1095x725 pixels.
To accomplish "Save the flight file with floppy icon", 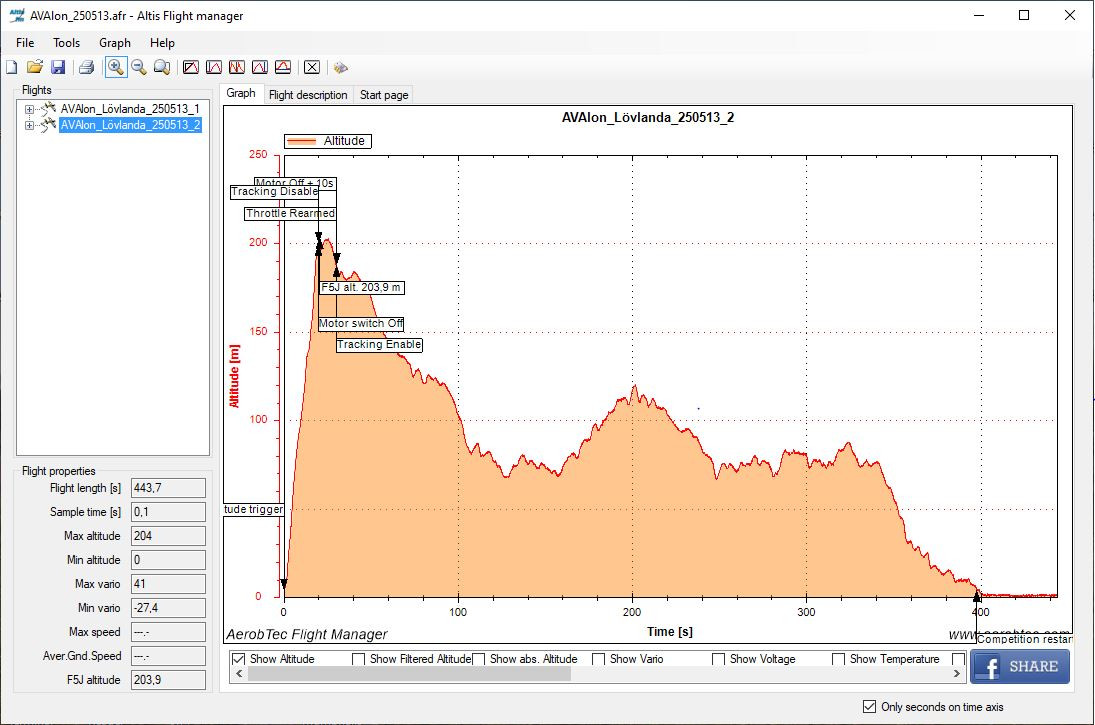I will [58, 67].
